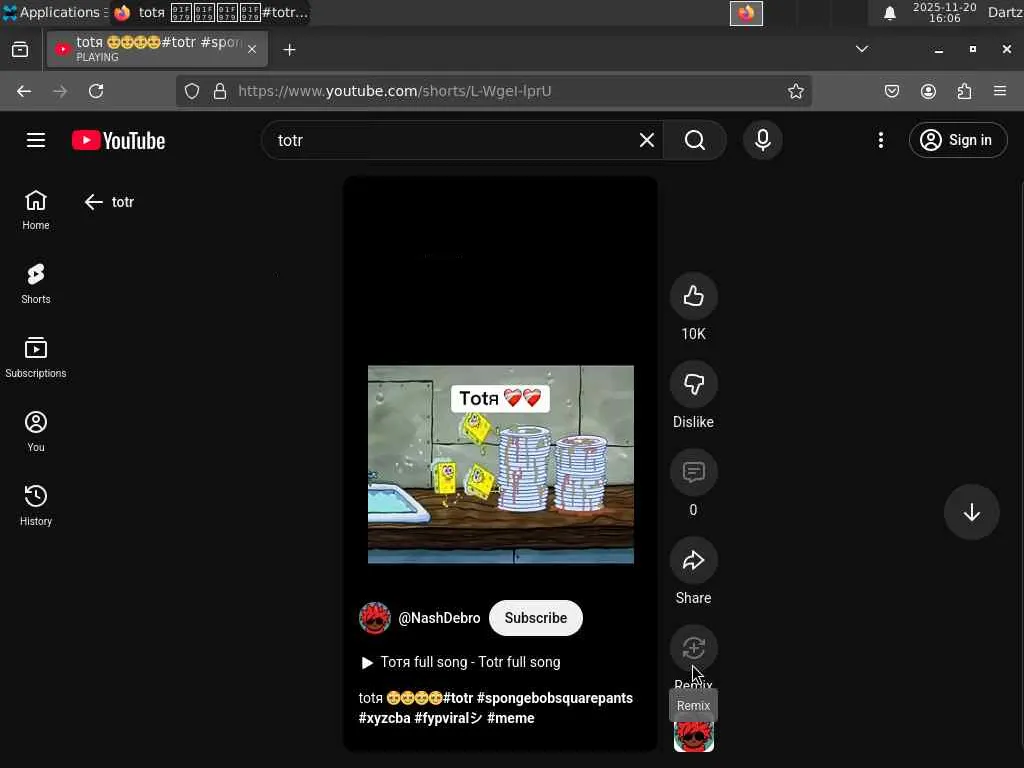The width and height of the screenshot is (1024, 768).
Task: Click the Dislike thumbs-down button
Action: (x=694, y=385)
